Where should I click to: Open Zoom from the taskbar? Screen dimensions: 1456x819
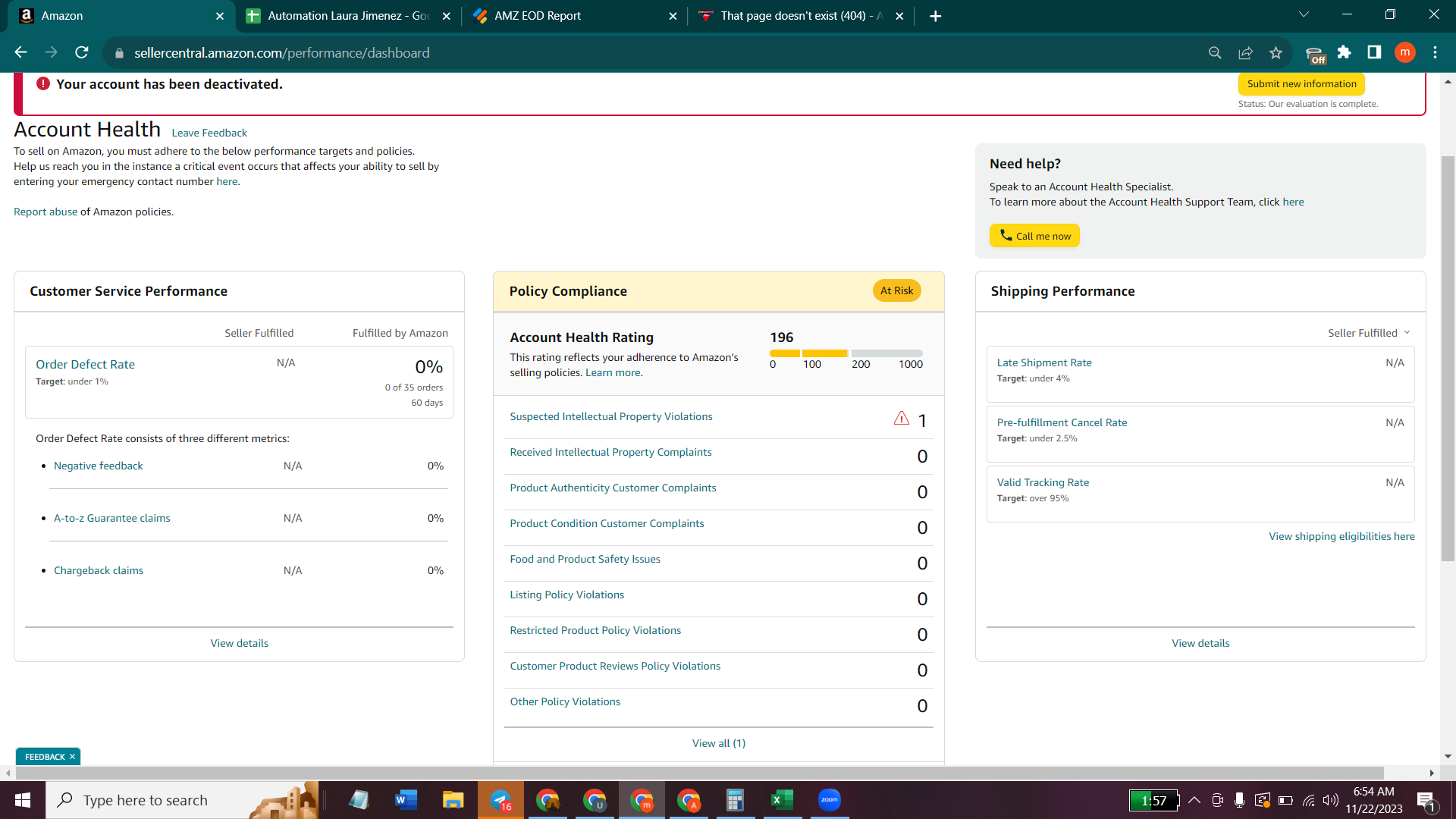point(830,800)
